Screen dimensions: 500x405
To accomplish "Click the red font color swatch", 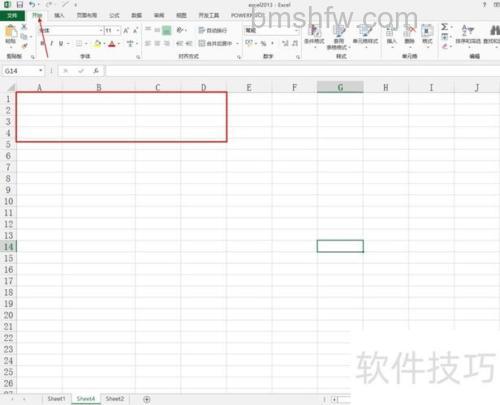I will click(112, 44).
